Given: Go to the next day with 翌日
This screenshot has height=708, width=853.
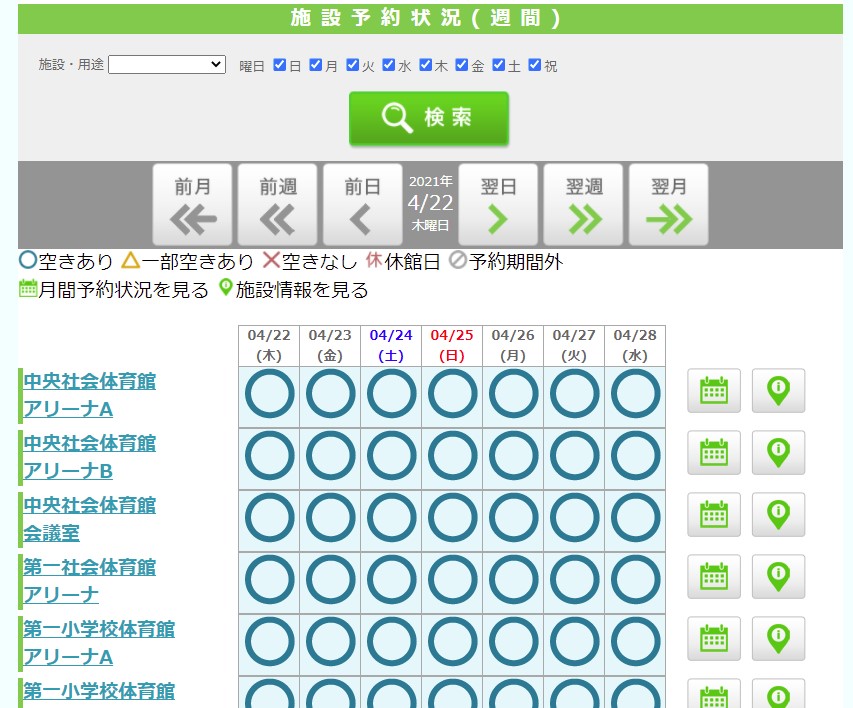Looking at the screenshot, I should tap(497, 205).
